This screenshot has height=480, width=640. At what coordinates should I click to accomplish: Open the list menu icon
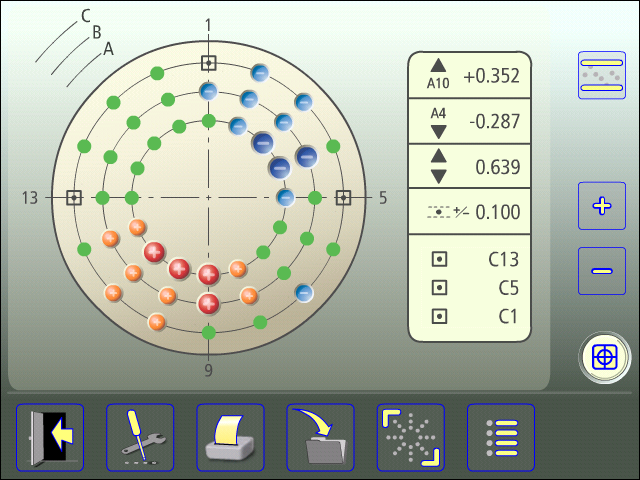click(x=501, y=437)
